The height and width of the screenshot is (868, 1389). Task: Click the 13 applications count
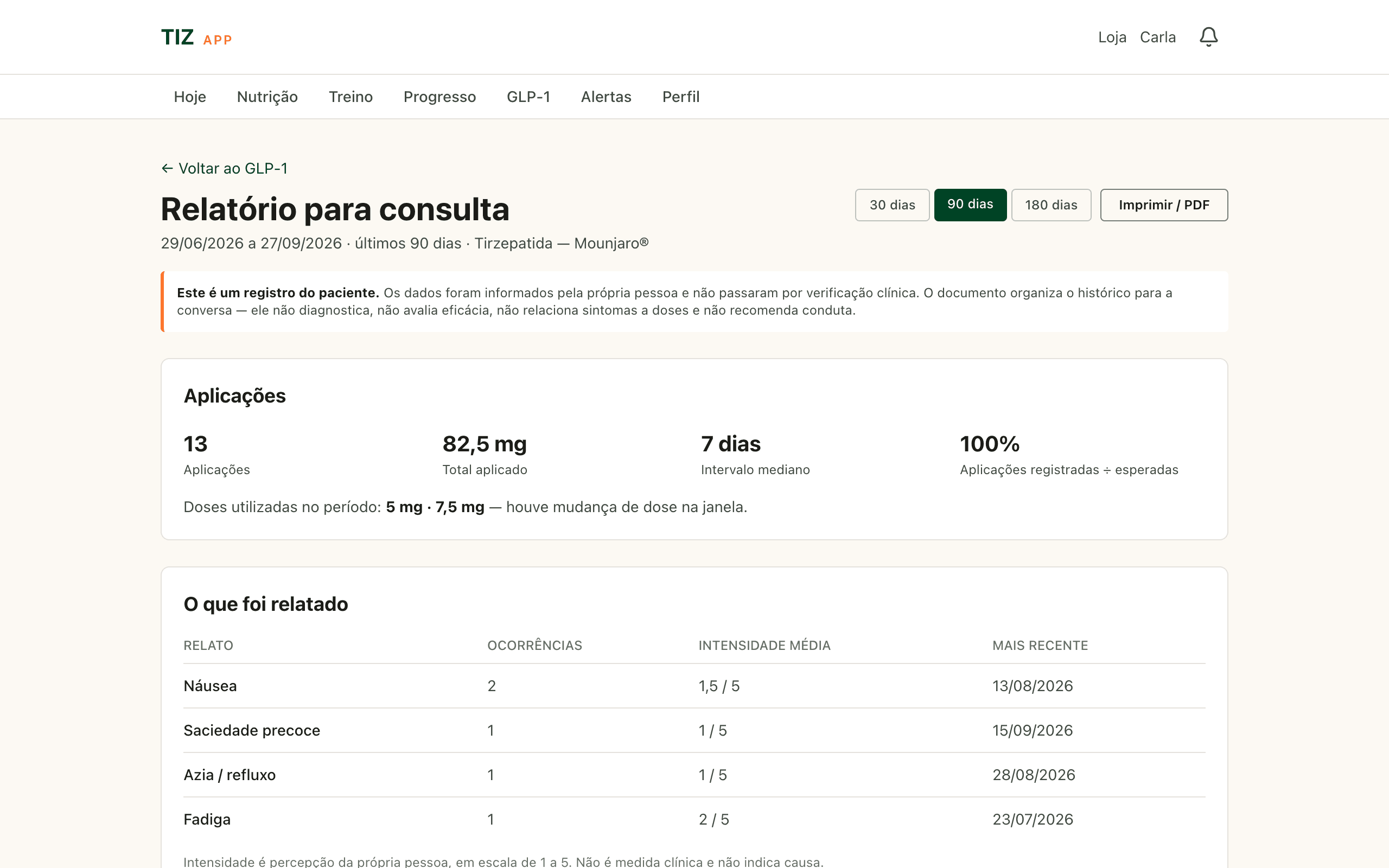[x=195, y=444]
